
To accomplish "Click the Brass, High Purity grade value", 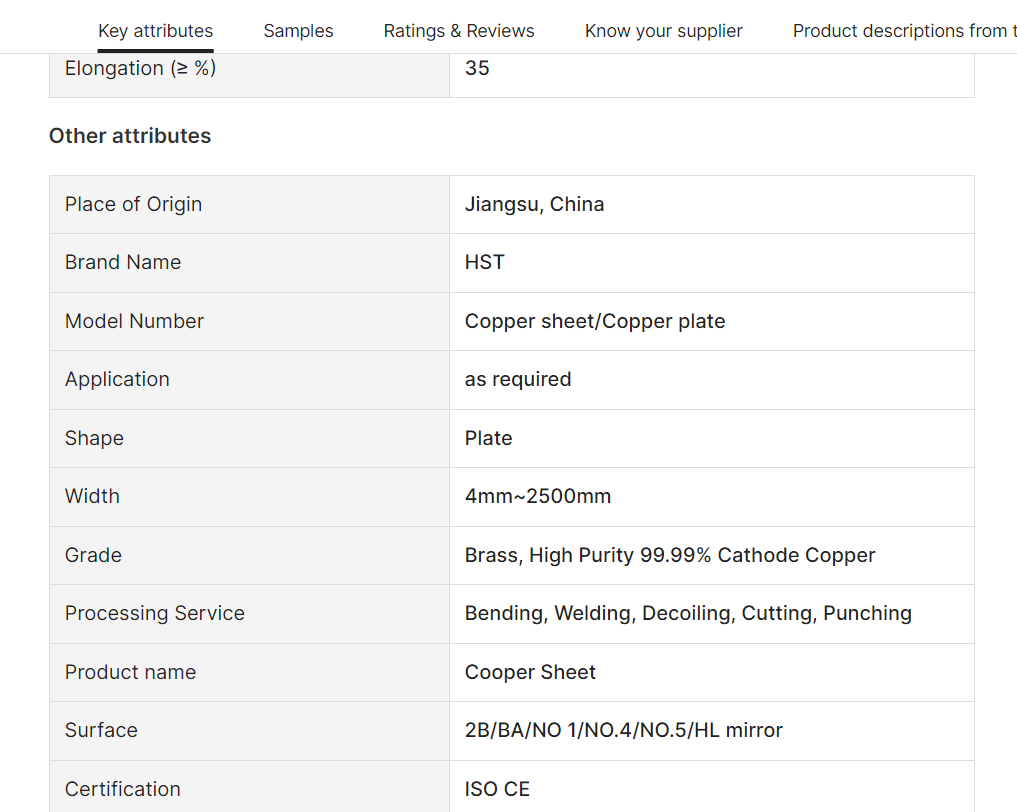I will click(670, 555).
